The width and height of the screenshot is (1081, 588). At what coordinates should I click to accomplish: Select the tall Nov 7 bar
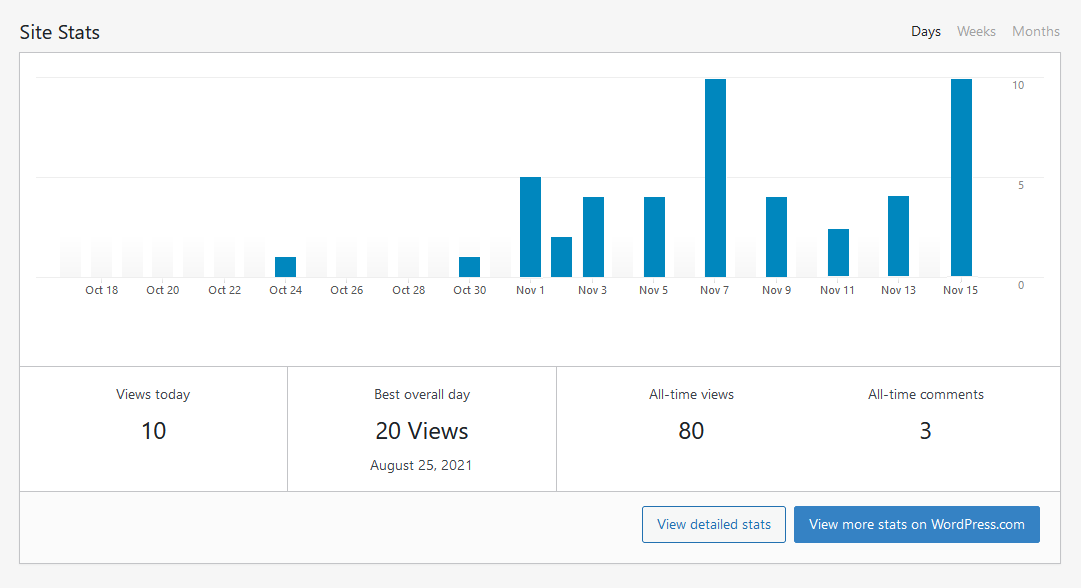point(715,178)
